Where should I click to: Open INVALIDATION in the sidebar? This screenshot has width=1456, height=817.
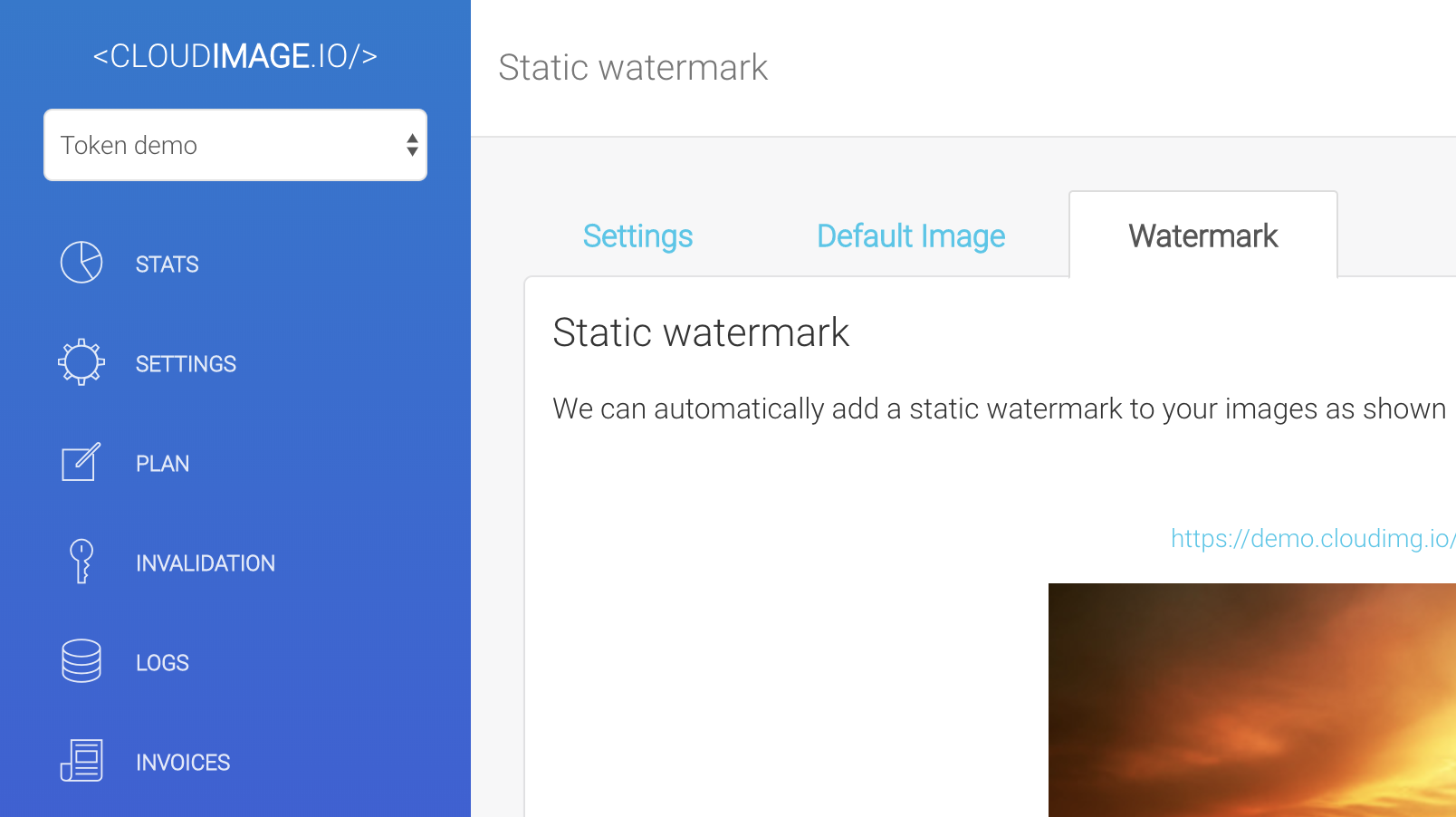pyautogui.click(x=206, y=563)
